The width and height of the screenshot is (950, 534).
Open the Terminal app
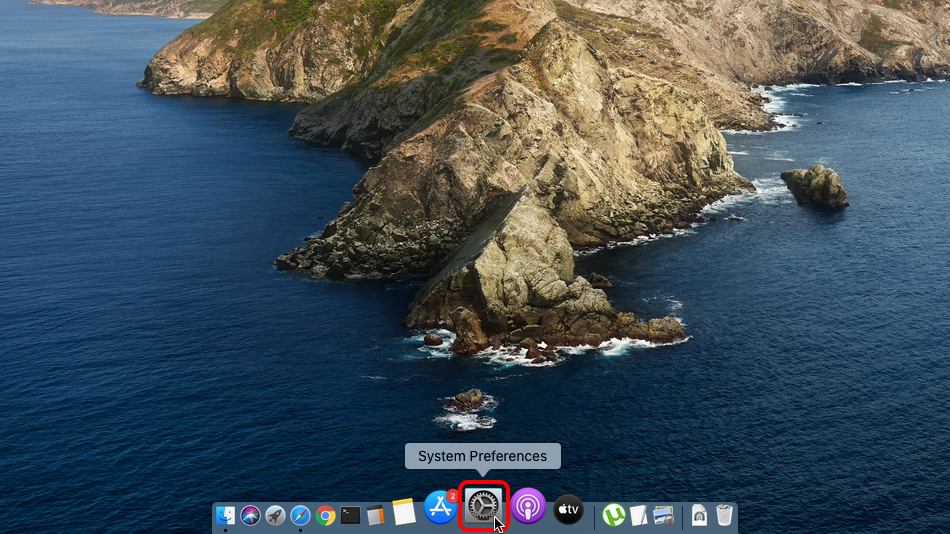[x=350, y=516]
